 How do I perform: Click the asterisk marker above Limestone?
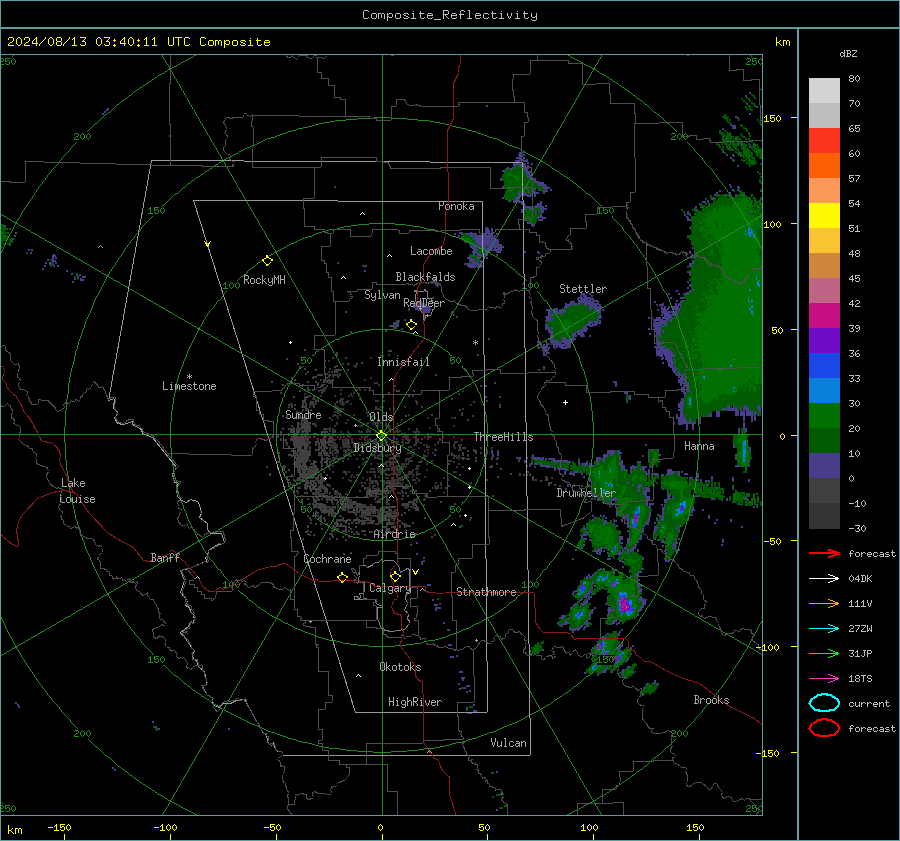click(189, 377)
